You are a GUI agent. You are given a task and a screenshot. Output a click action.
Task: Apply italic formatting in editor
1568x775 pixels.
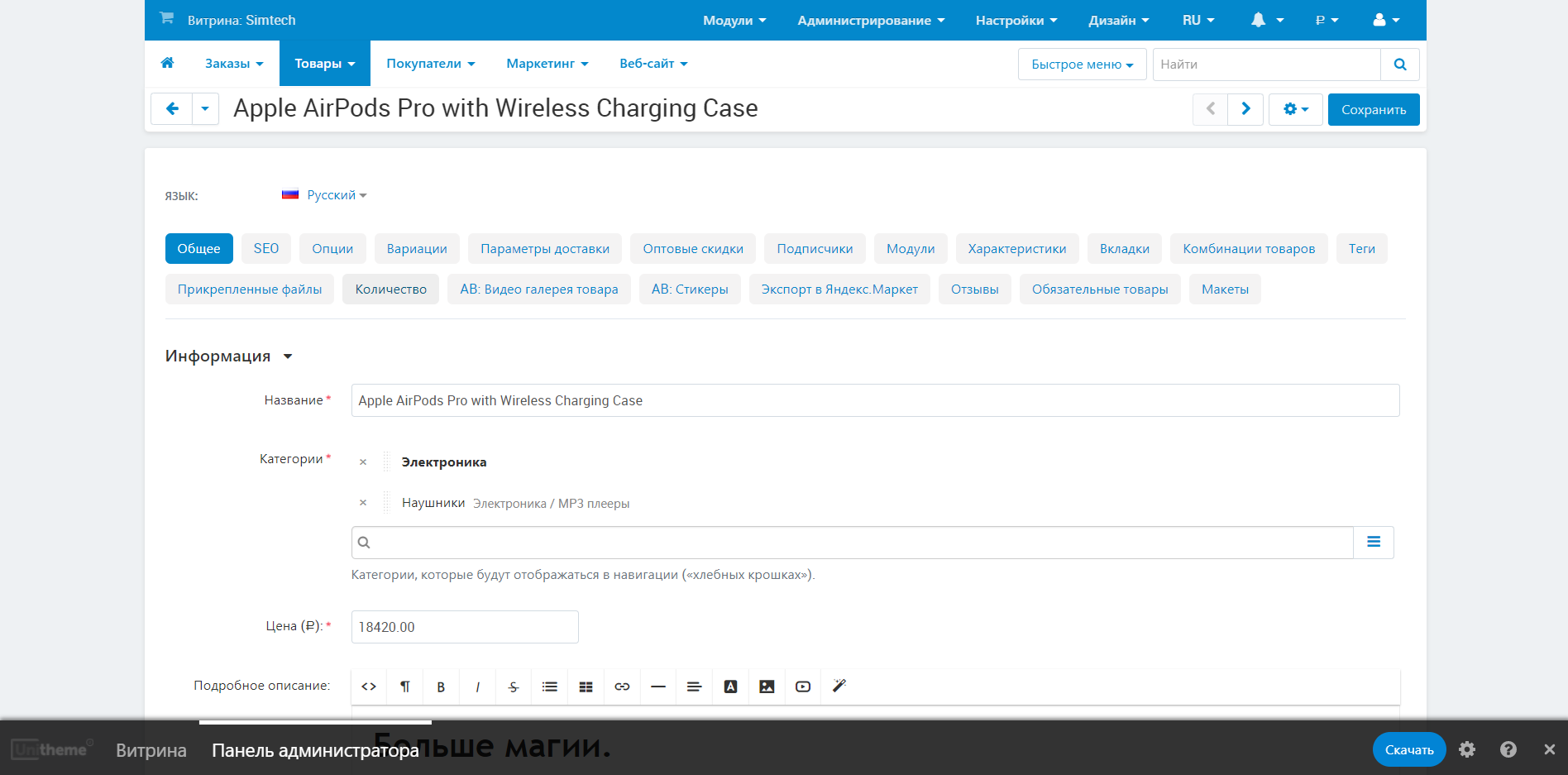pos(477,686)
